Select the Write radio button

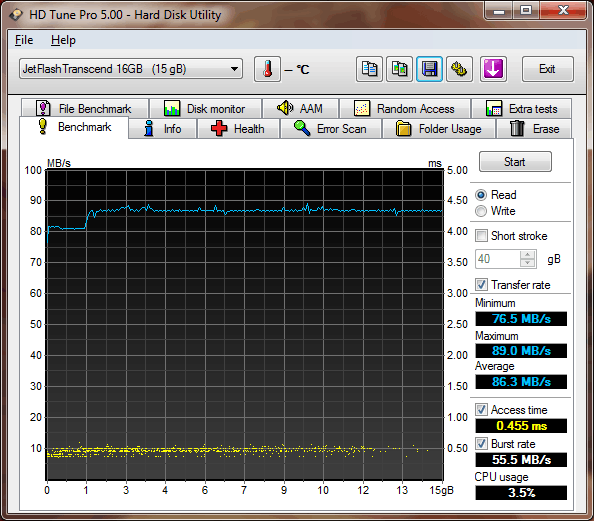(x=481, y=211)
